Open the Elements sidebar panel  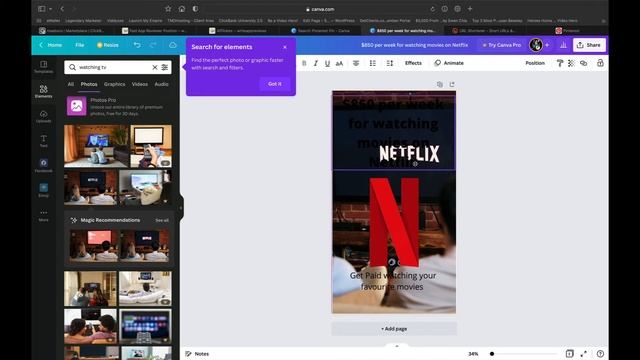pos(44,91)
